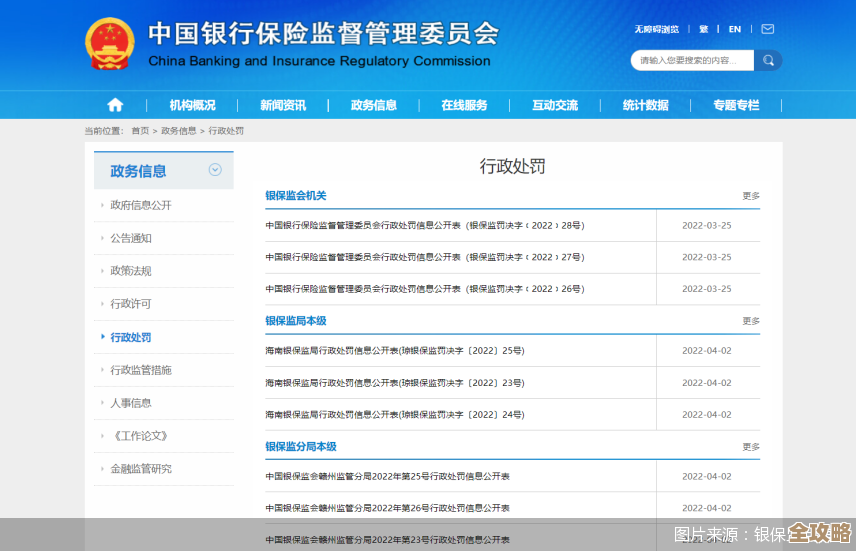Open the 新闻资讯 menu
The height and width of the screenshot is (551, 856).
point(283,105)
